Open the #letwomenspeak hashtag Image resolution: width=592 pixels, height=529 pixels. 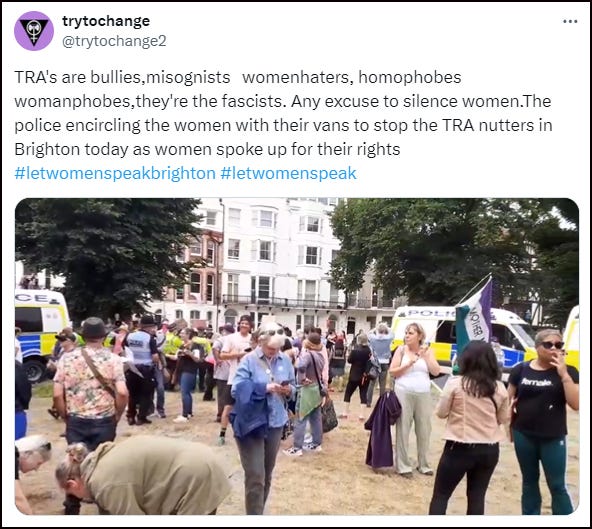point(288,173)
